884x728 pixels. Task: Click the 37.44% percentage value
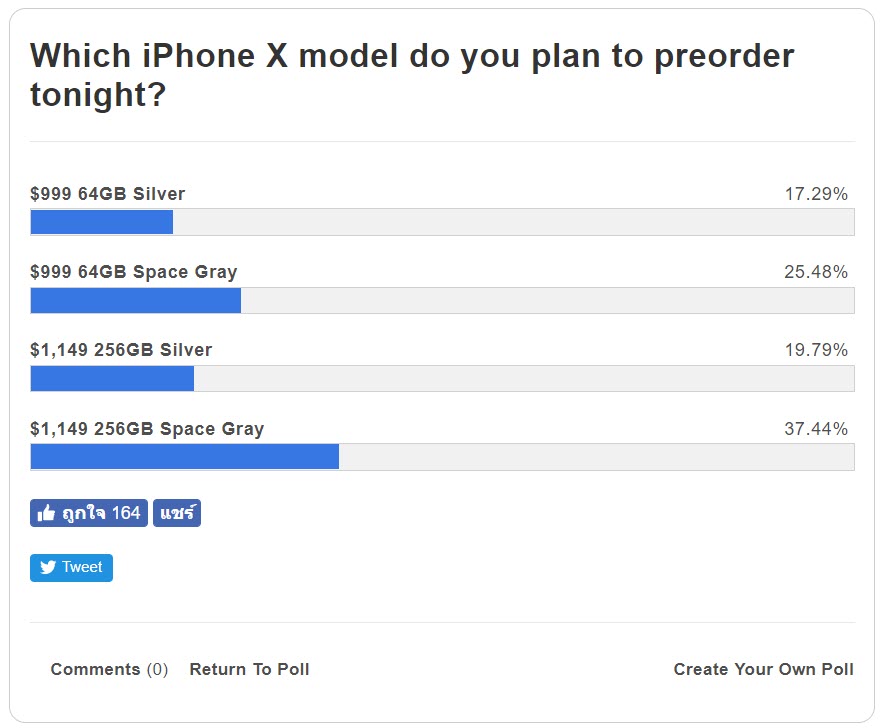point(822,428)
